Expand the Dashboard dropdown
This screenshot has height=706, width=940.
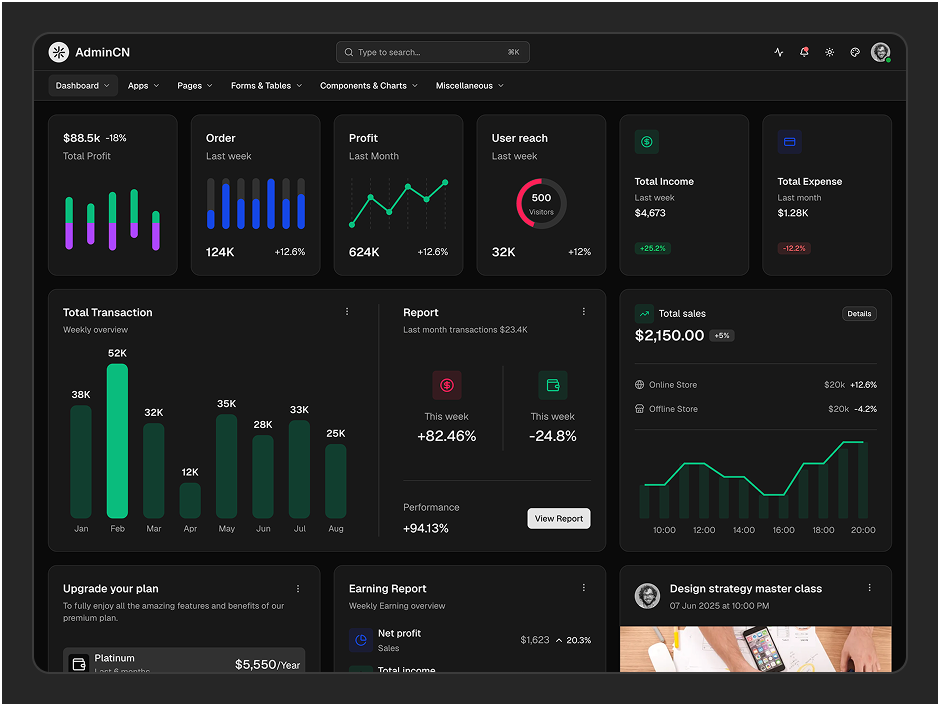(x=83, y=86)
